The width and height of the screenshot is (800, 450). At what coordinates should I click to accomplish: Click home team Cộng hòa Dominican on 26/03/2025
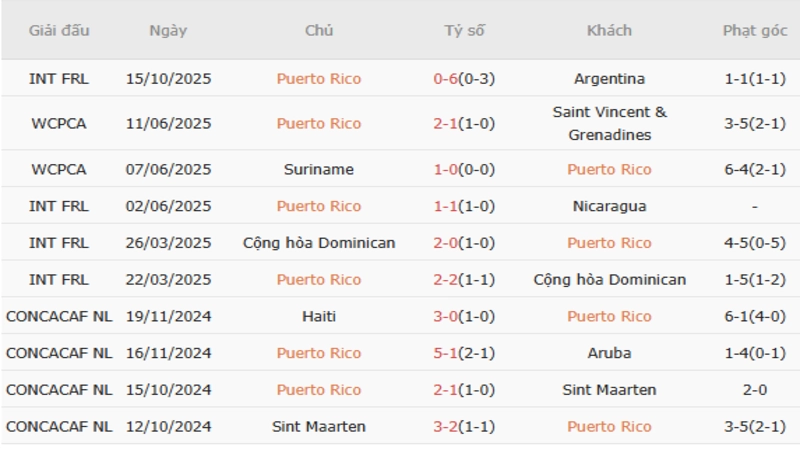point(319,243)
